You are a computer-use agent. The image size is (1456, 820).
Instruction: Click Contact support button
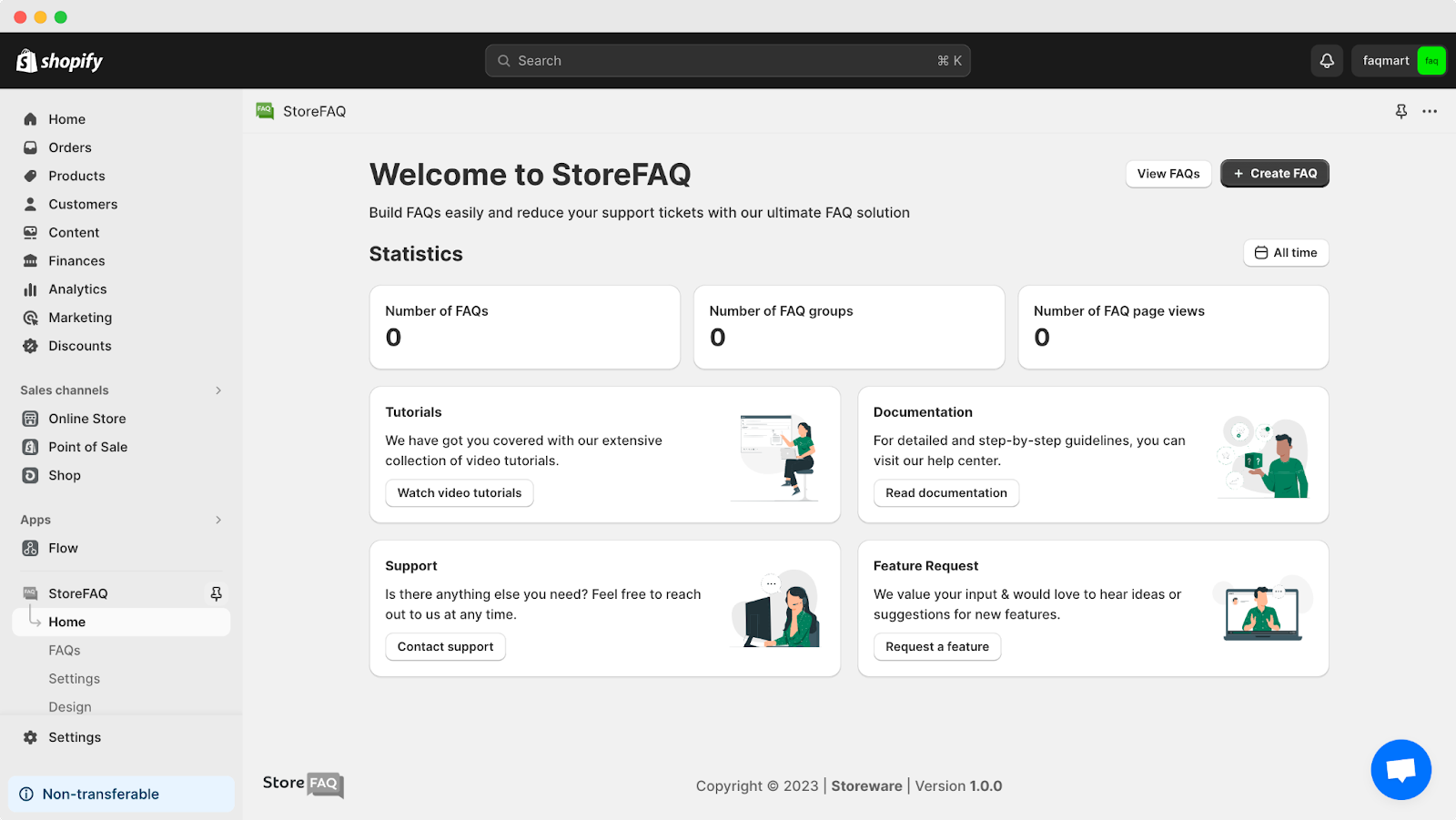[445, 647]
